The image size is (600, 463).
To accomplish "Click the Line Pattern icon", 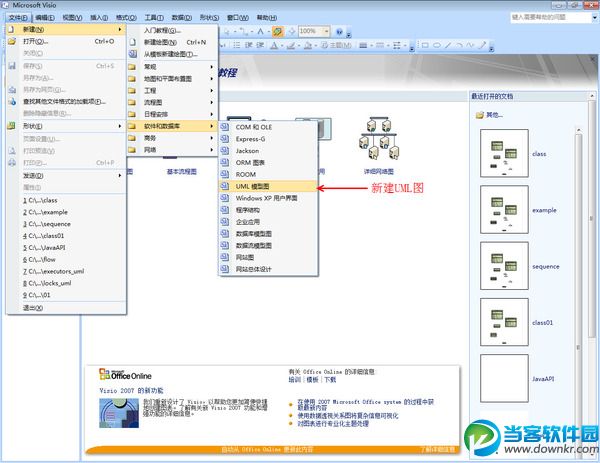I will point(380,46).
